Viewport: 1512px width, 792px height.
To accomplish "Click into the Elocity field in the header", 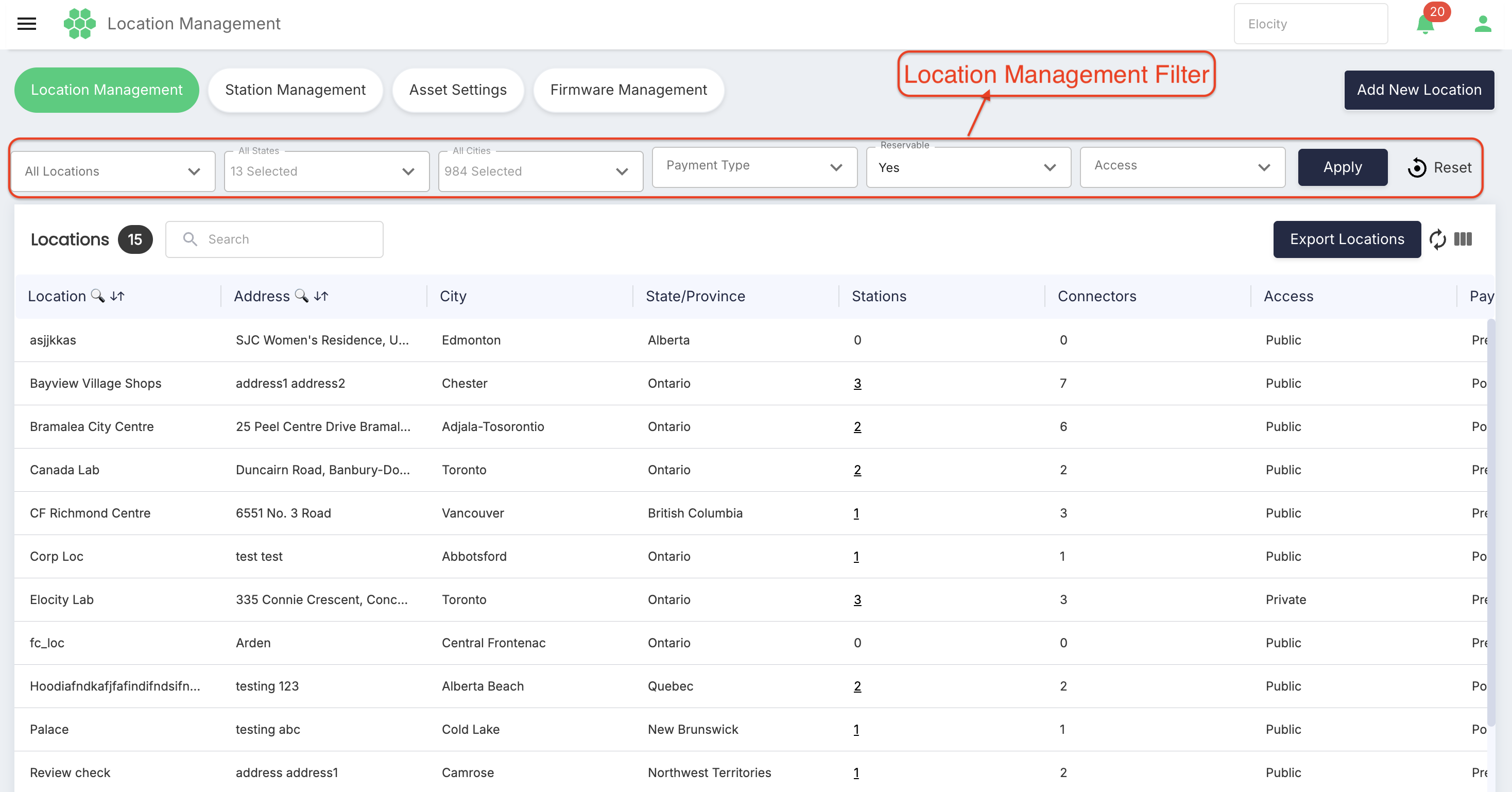I will (x=1311, y=24).
